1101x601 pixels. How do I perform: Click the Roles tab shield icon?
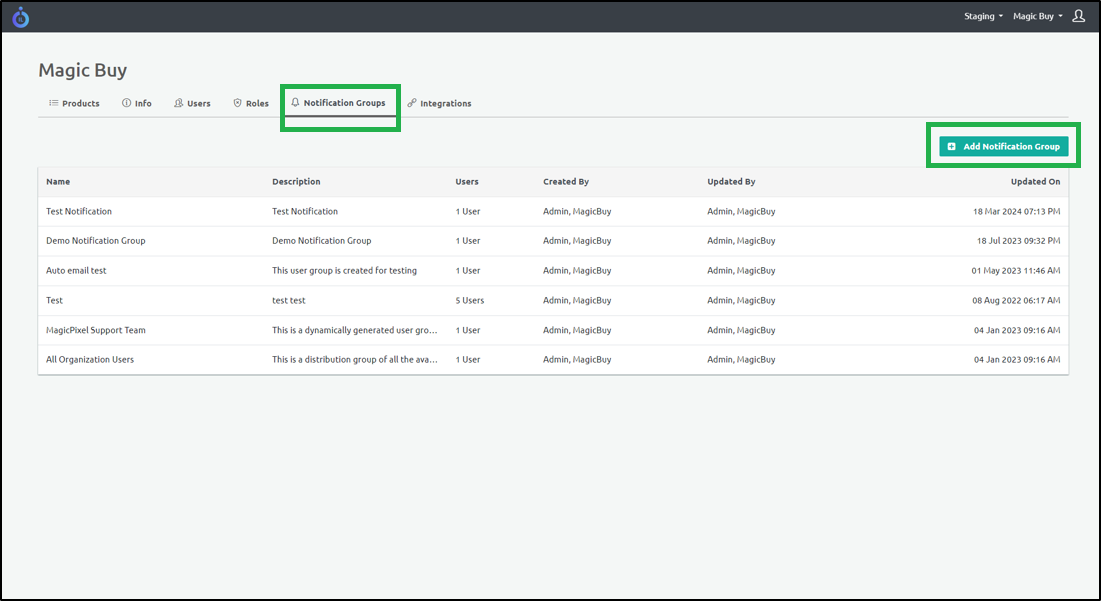coord(237,103)
